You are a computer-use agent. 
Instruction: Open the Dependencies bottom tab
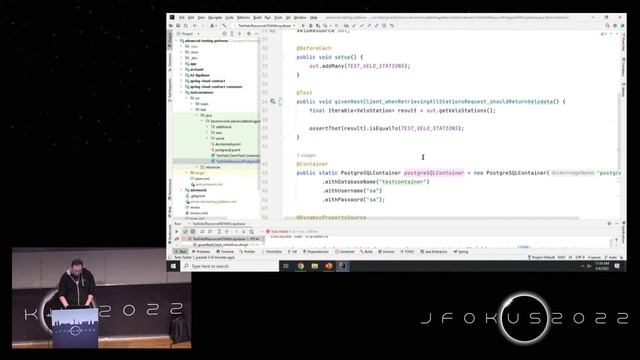pos(316,251)
